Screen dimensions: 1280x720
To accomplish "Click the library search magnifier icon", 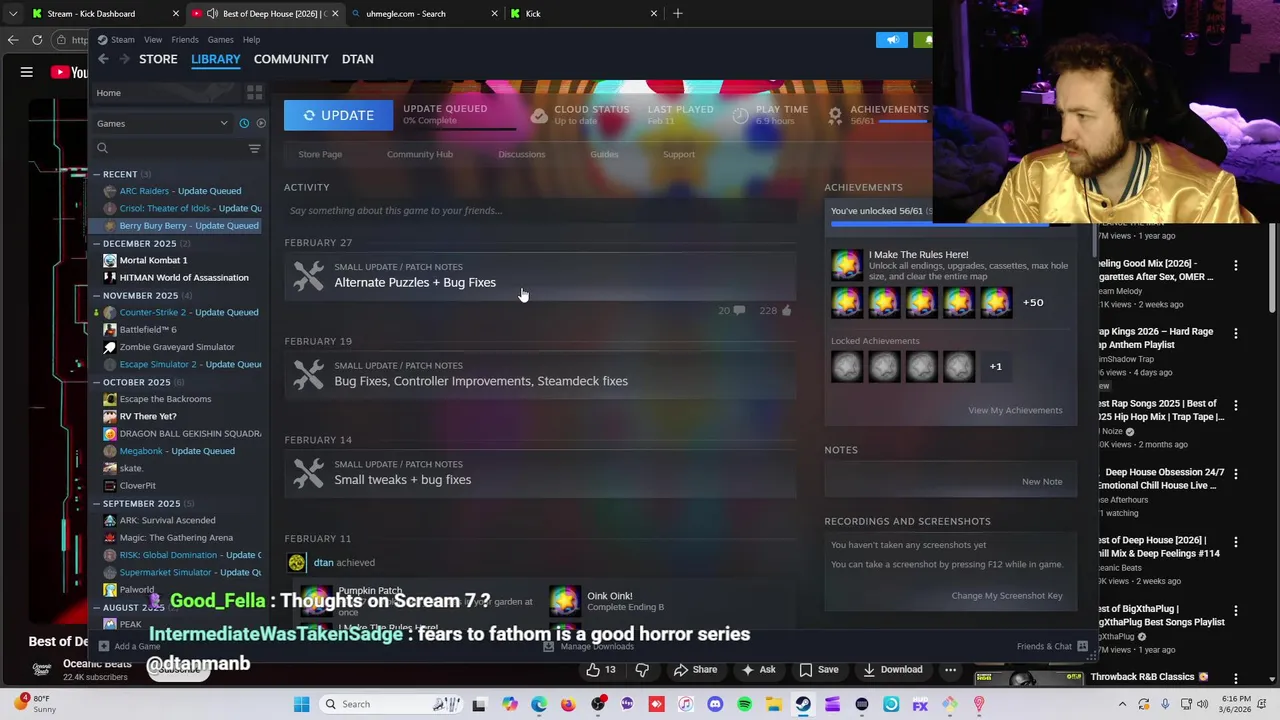I will coord(102,148).
